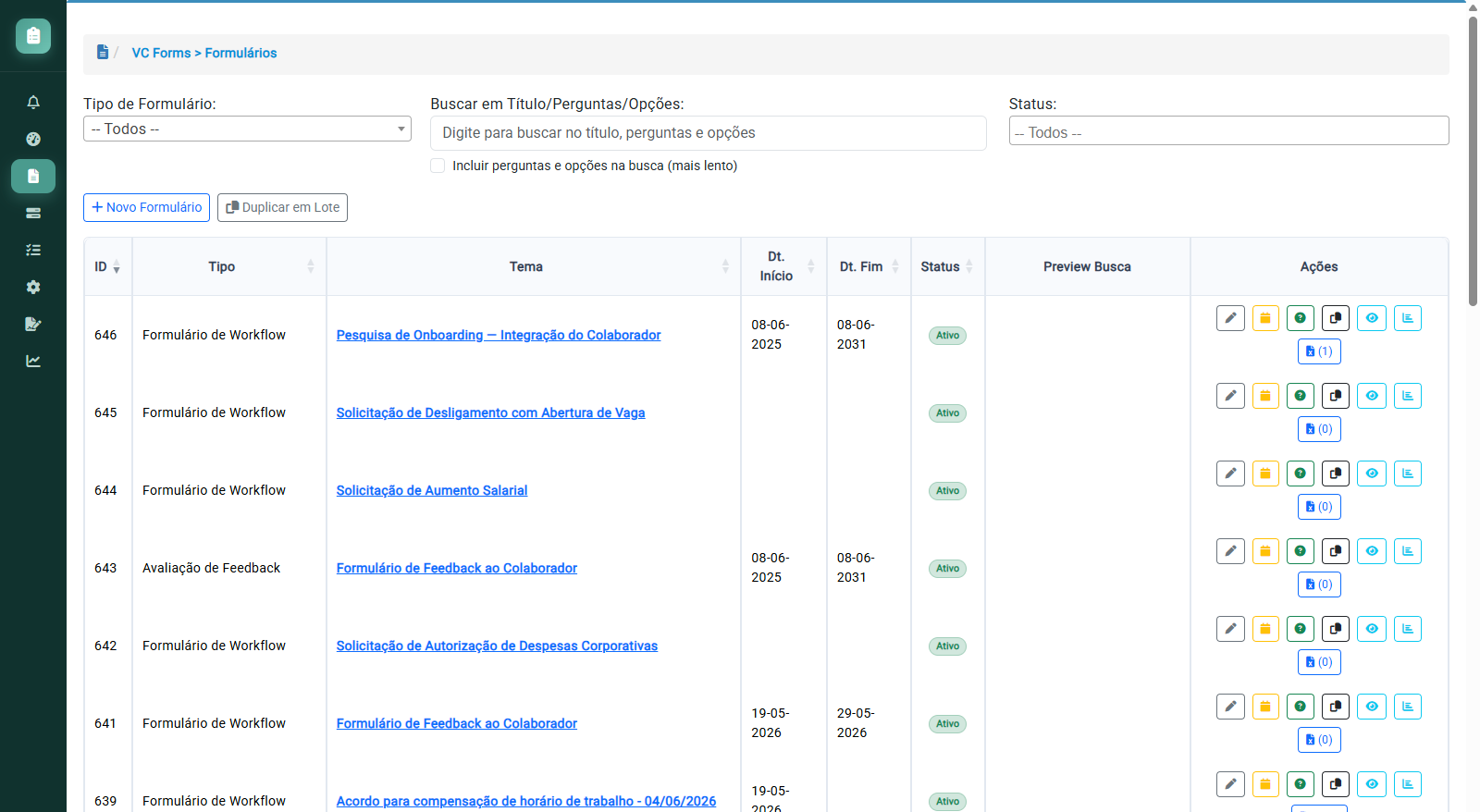Duplicate form 641 using copy icon

1336,707
